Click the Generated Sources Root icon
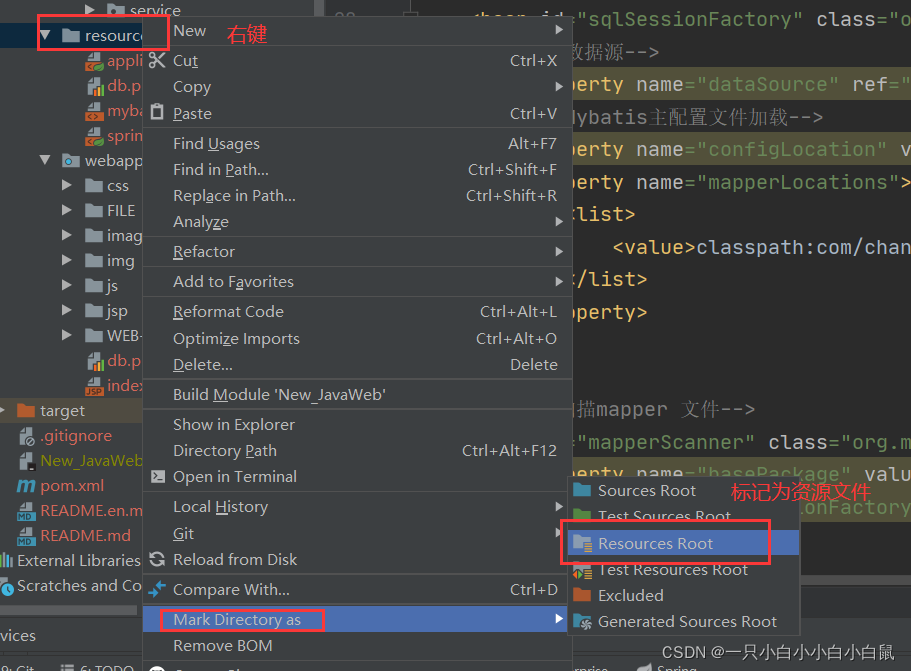 pos(582,622)
